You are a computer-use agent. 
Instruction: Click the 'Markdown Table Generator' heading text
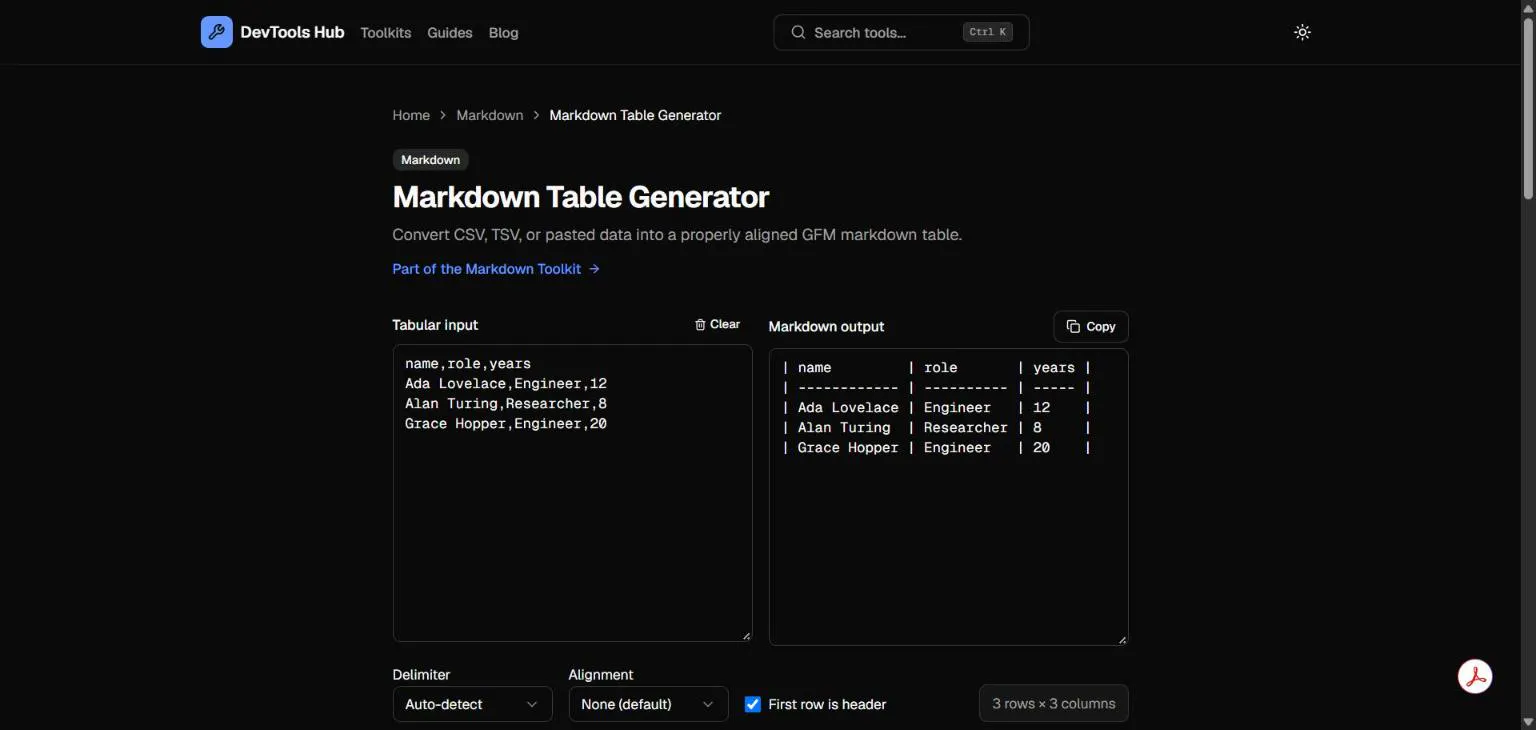[581, 197]
